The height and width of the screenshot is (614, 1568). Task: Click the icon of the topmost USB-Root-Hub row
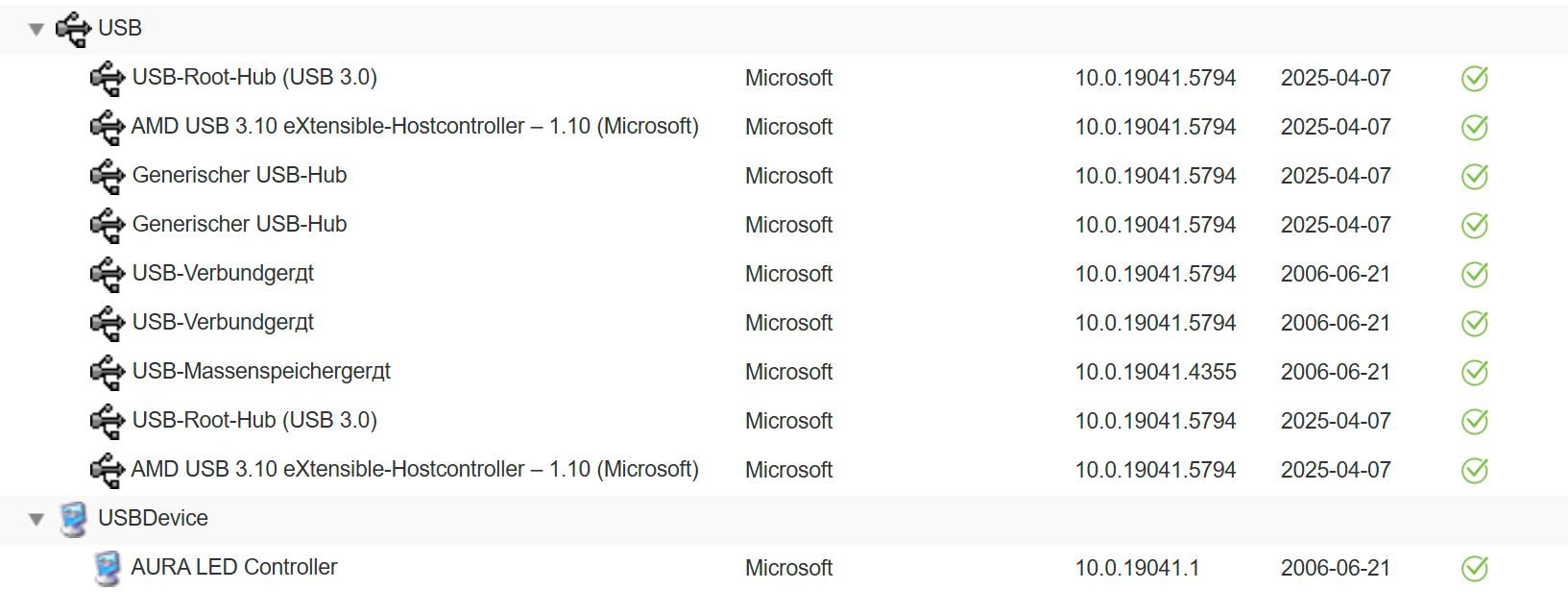point(107,78)
